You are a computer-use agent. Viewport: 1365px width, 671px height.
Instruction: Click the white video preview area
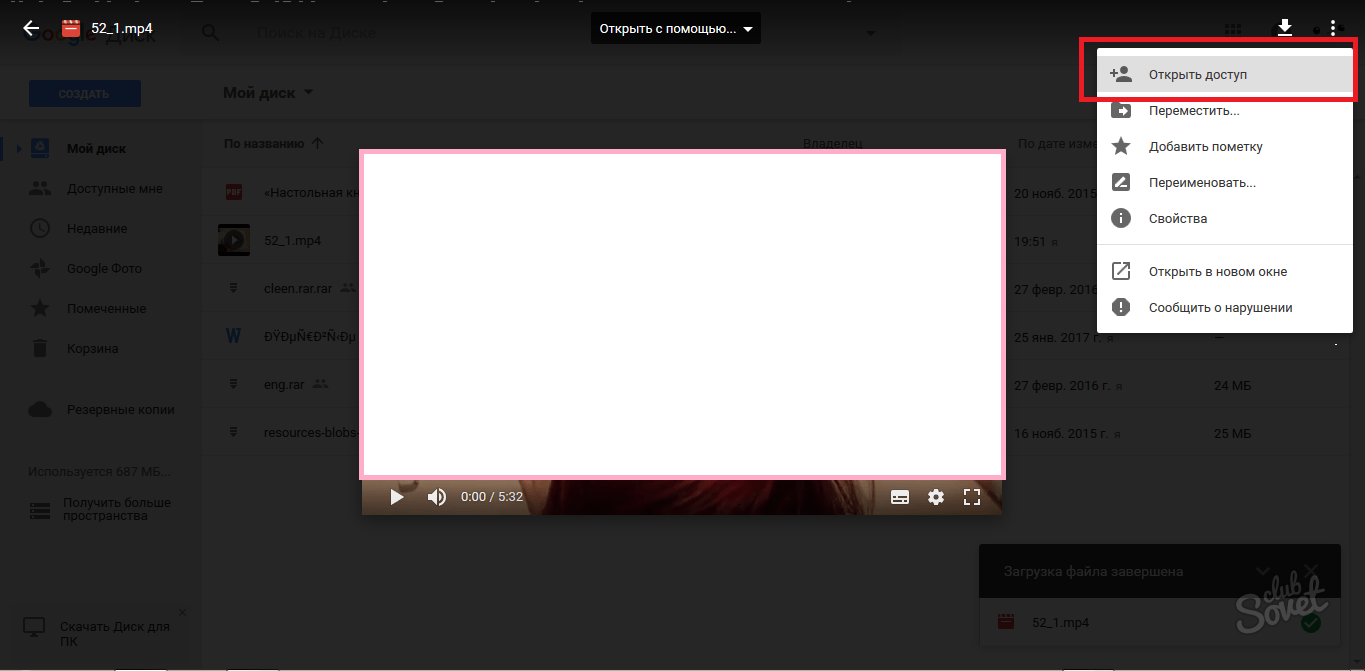[682, 315]
